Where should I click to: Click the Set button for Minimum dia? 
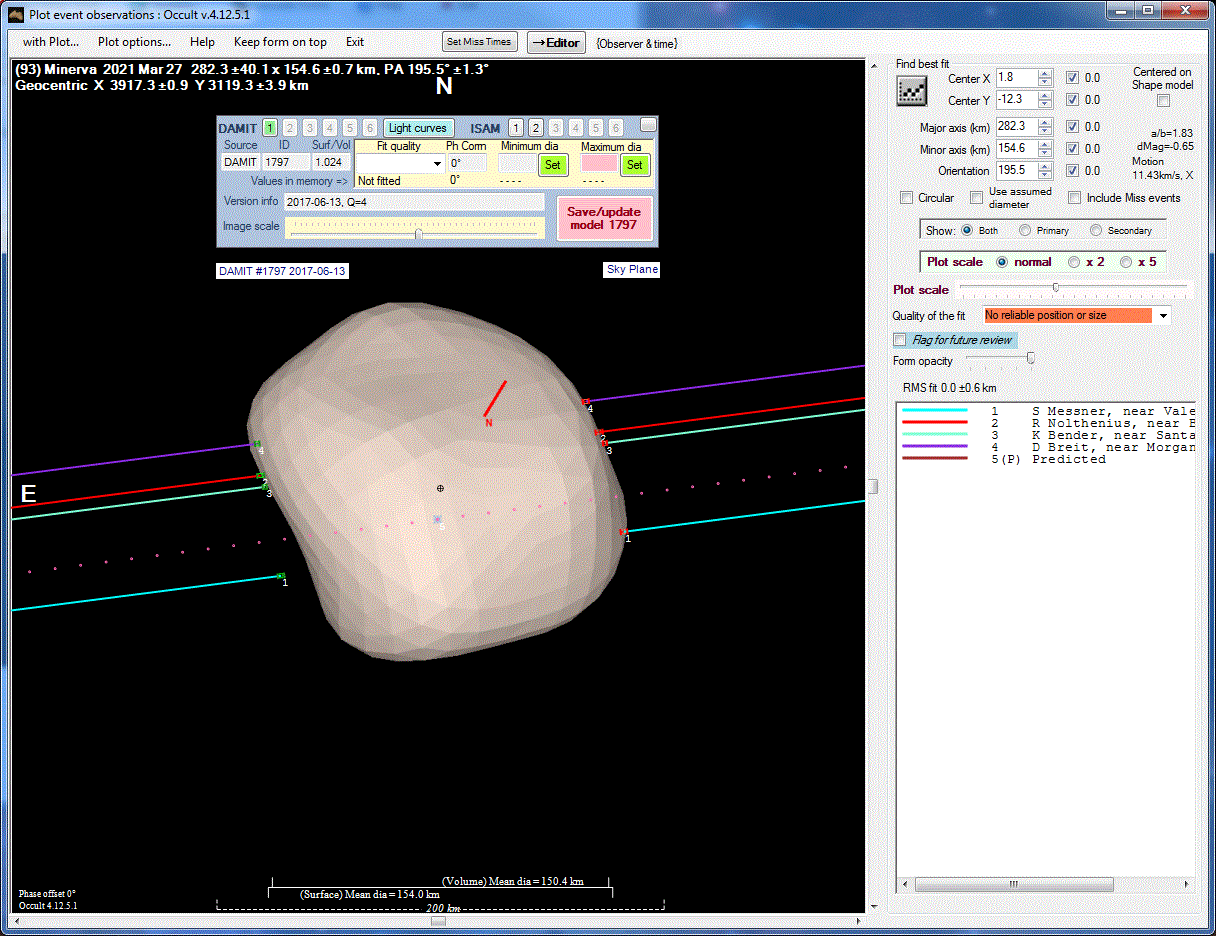pos(552,165)
